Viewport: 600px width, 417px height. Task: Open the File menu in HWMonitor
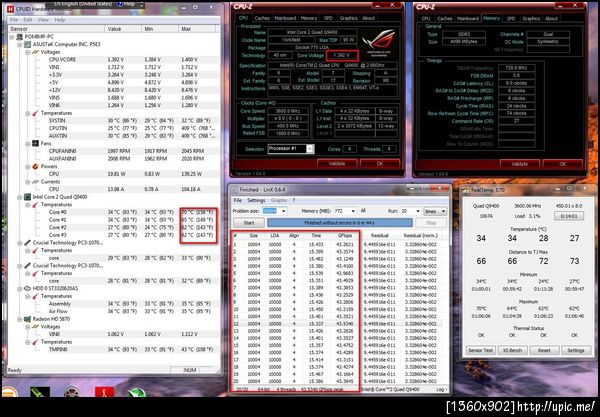pos(14,20)
